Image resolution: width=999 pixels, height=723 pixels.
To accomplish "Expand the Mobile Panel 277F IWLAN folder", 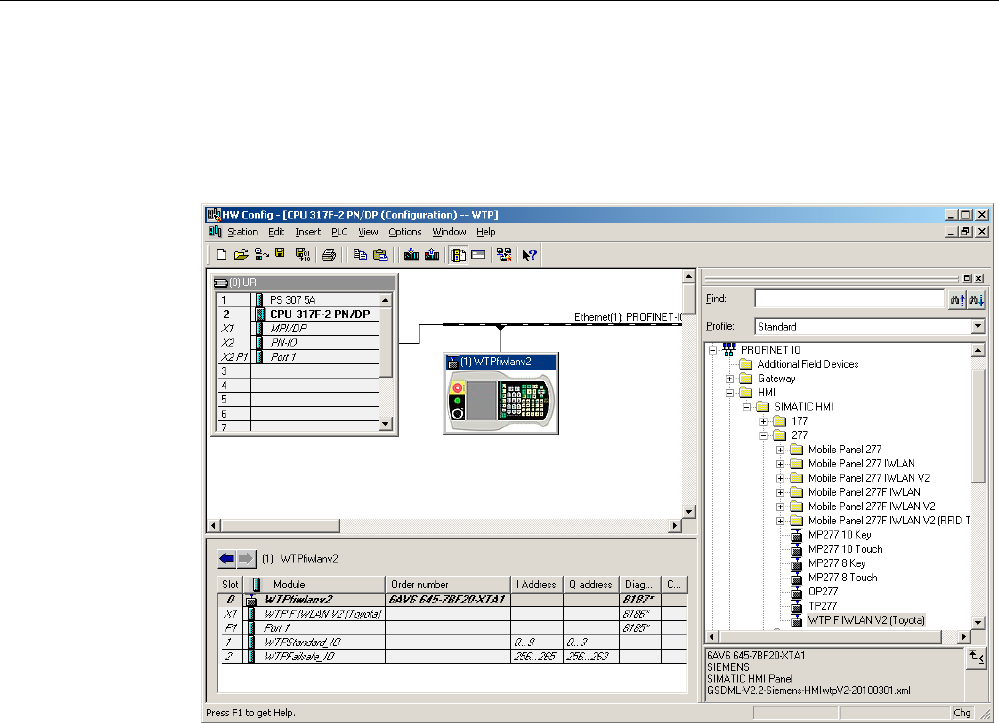I will pyautogui.click(x=780, y=492).
